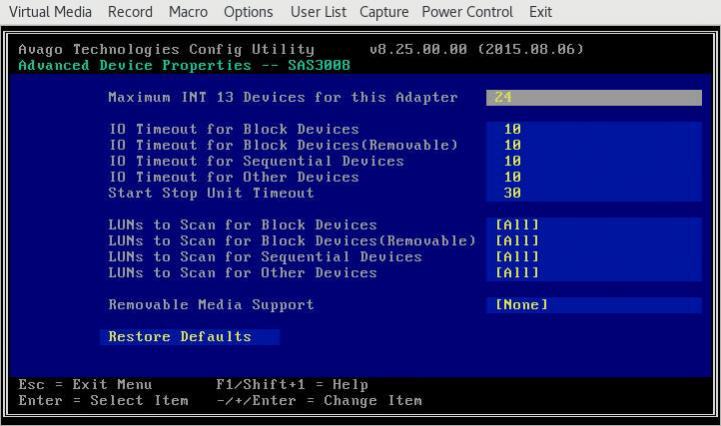
Task: Click the Avago Technologies Config Utility title
Action: (x=166, y=49)
